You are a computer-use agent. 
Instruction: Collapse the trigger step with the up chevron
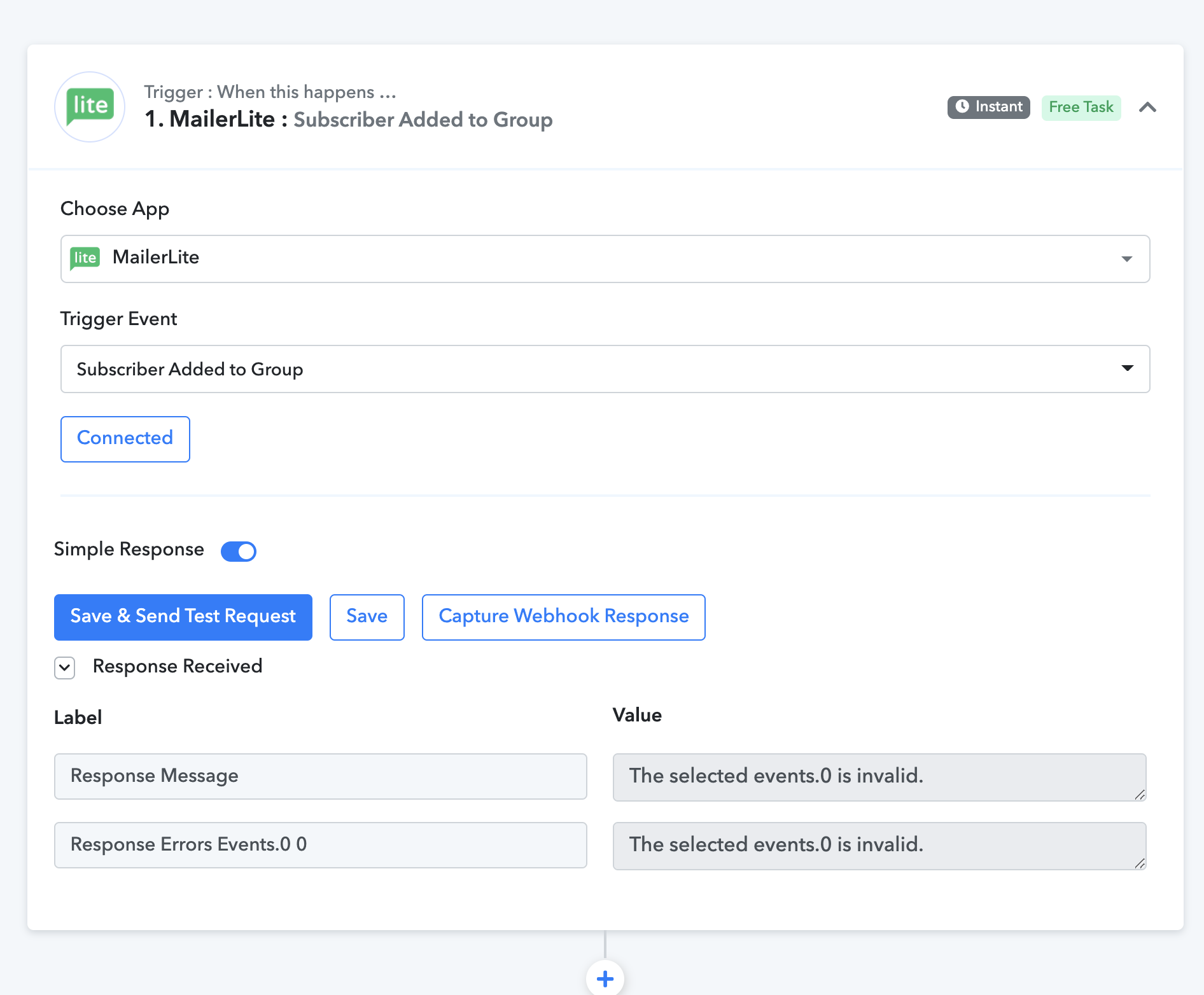coord(1147,107)
